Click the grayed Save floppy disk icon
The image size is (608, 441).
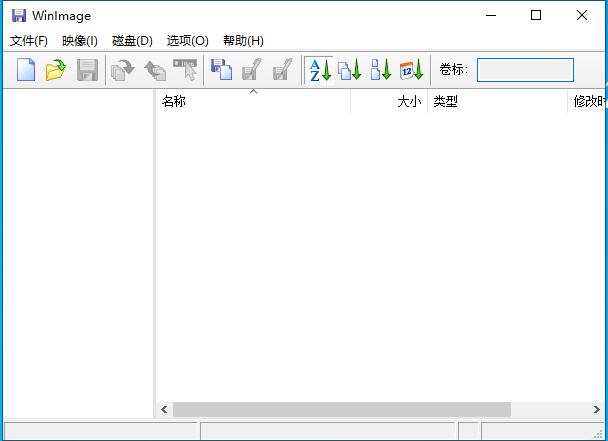[88, 70]
